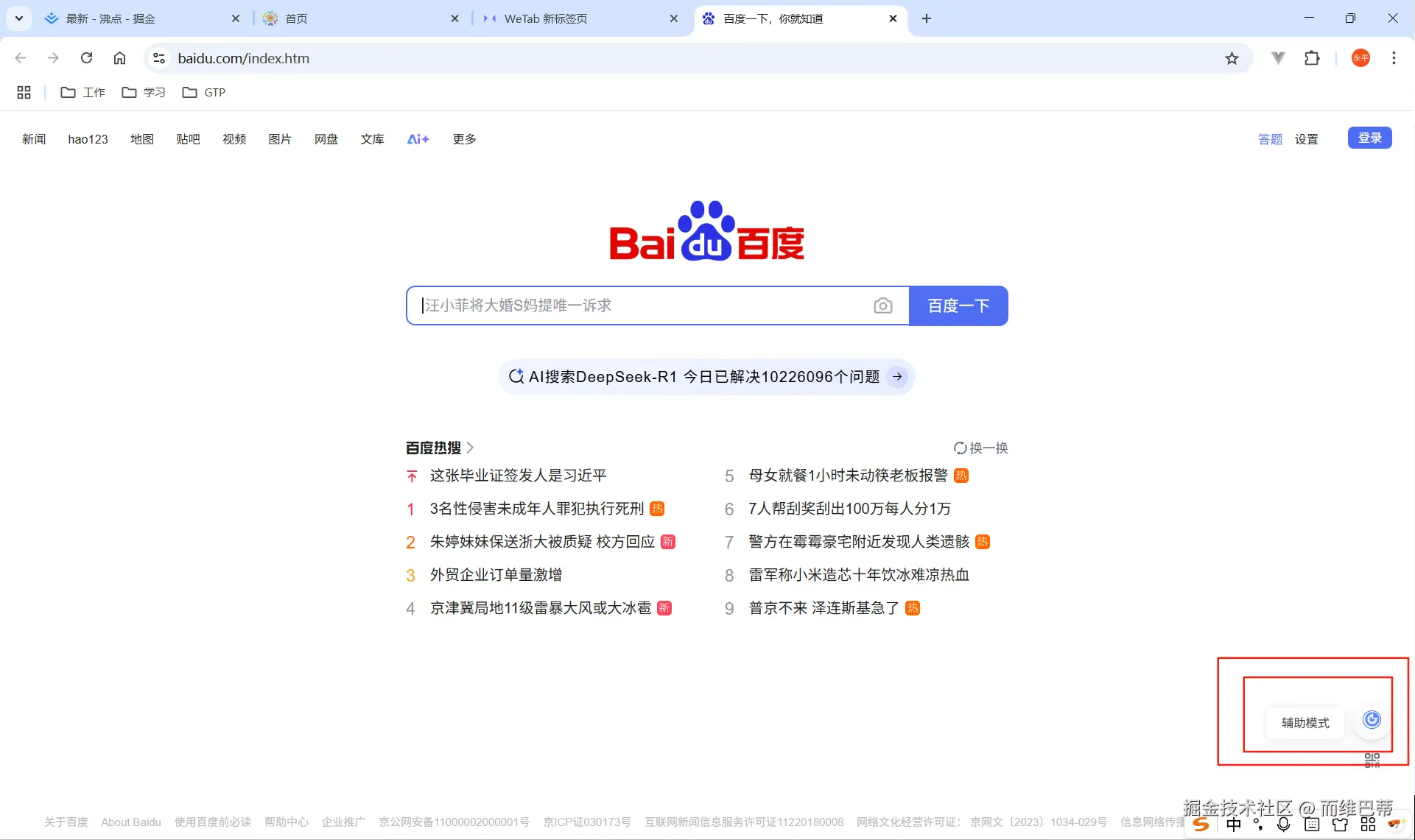Open the 关于百度 footer link

point(65,822)
